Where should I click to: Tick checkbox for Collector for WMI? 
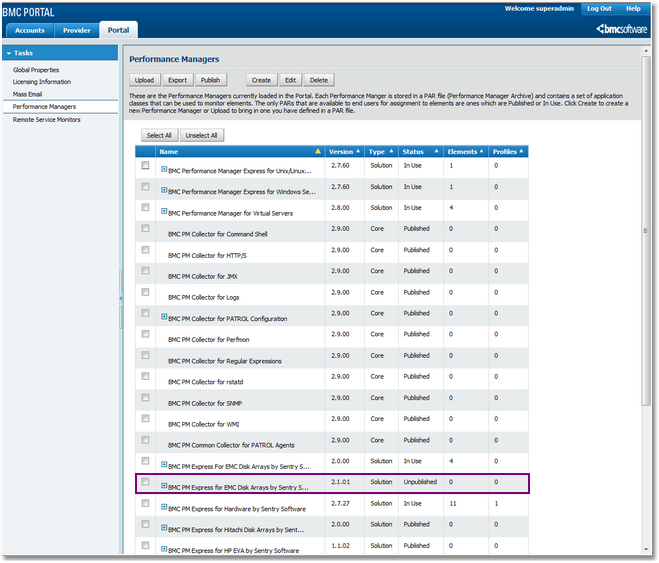tap(145, 418)
